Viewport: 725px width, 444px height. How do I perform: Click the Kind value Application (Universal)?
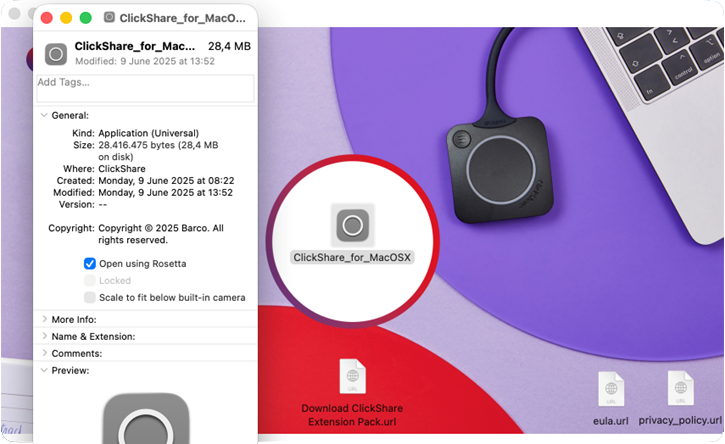click(148, 133)
